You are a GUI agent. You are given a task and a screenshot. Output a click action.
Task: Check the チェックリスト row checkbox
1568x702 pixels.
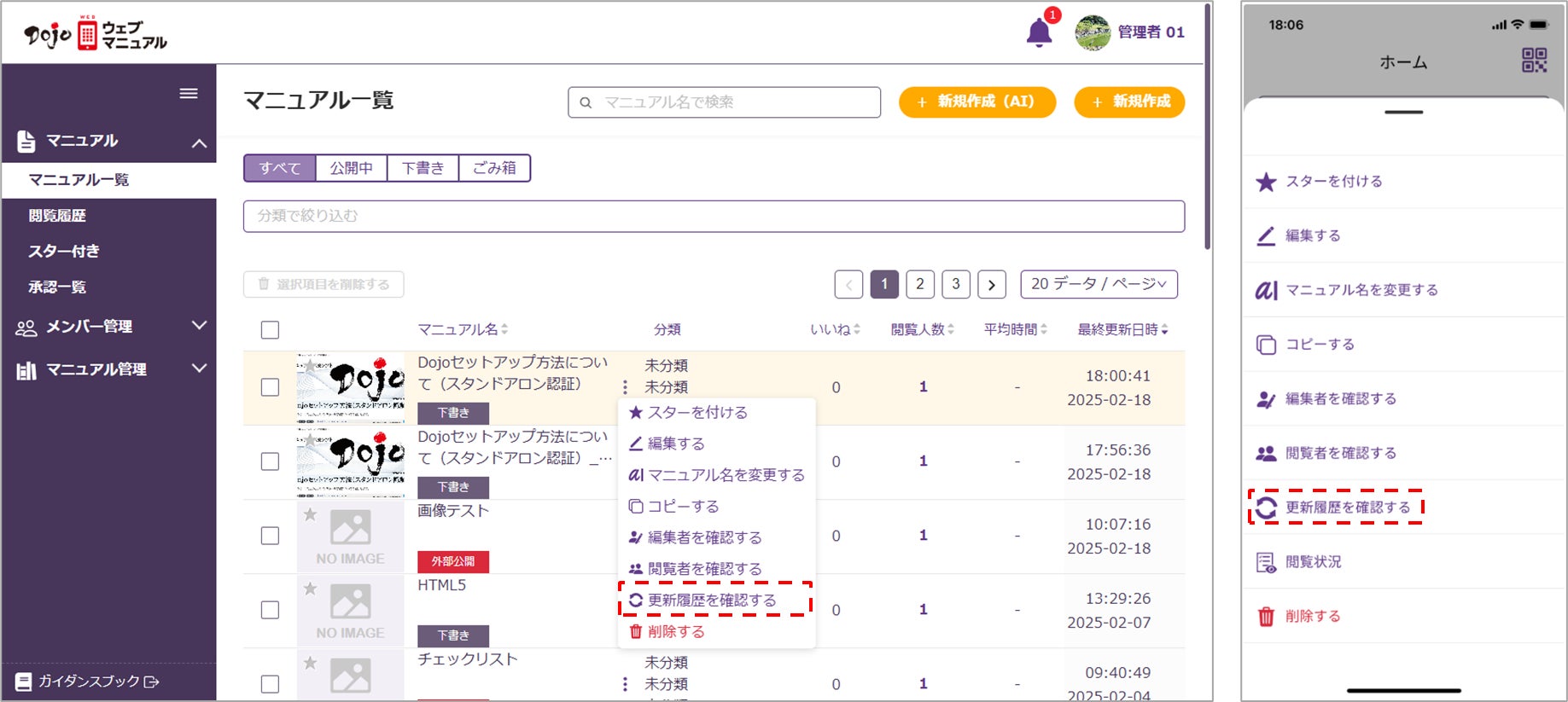[x=270, y=684]
